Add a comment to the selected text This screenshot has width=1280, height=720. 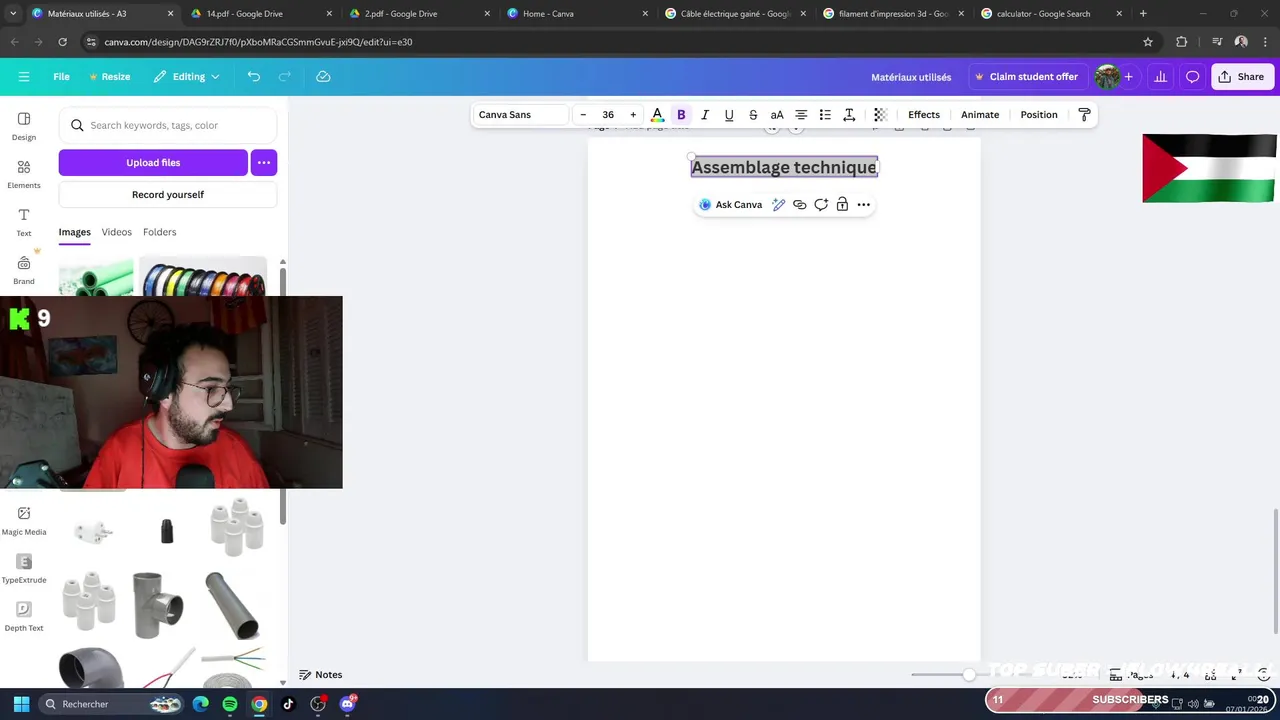(x=821, y=205)
